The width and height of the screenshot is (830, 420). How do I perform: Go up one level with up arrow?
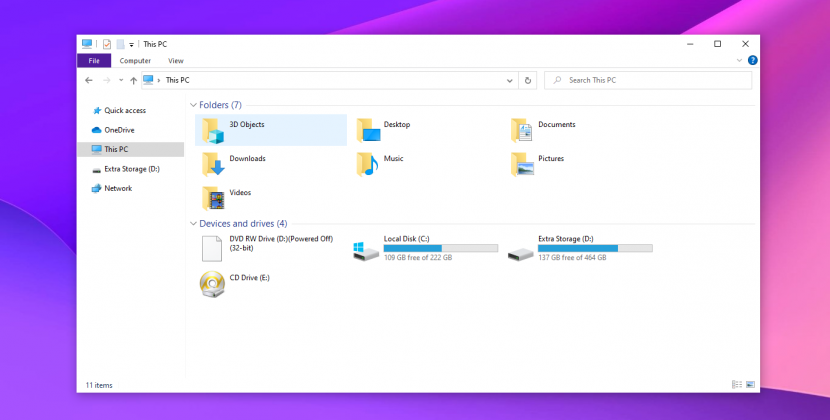coord(133,81)
